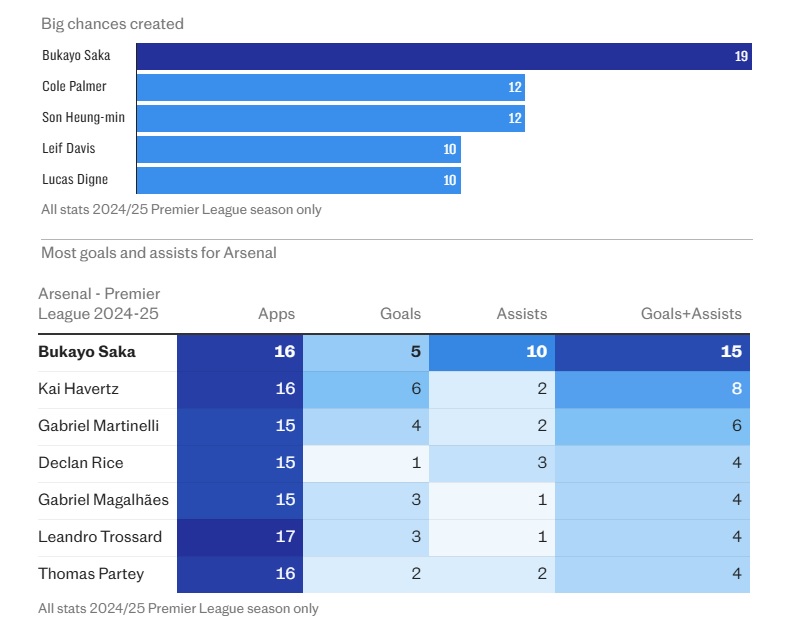Click Kai Havertz's goals cell

(x=366, y=389)
